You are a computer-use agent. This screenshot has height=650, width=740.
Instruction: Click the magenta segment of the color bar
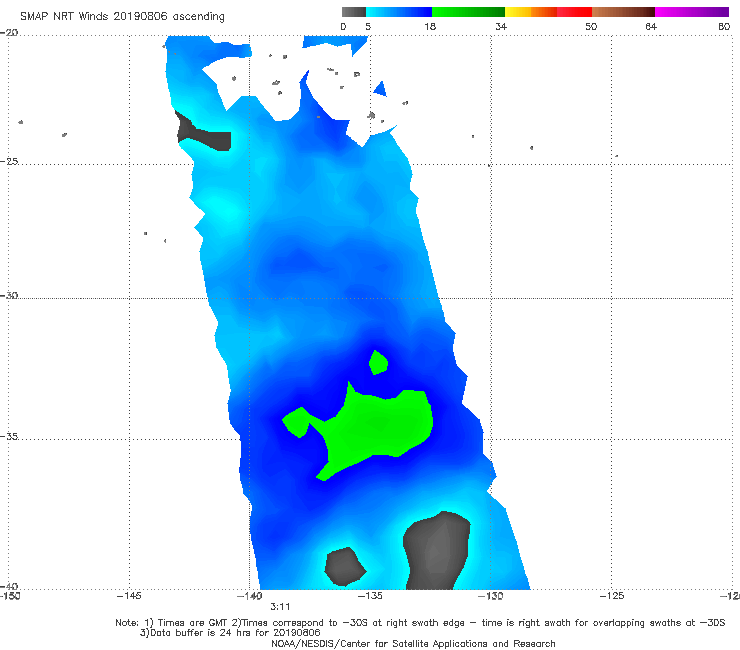click(692, 12)
